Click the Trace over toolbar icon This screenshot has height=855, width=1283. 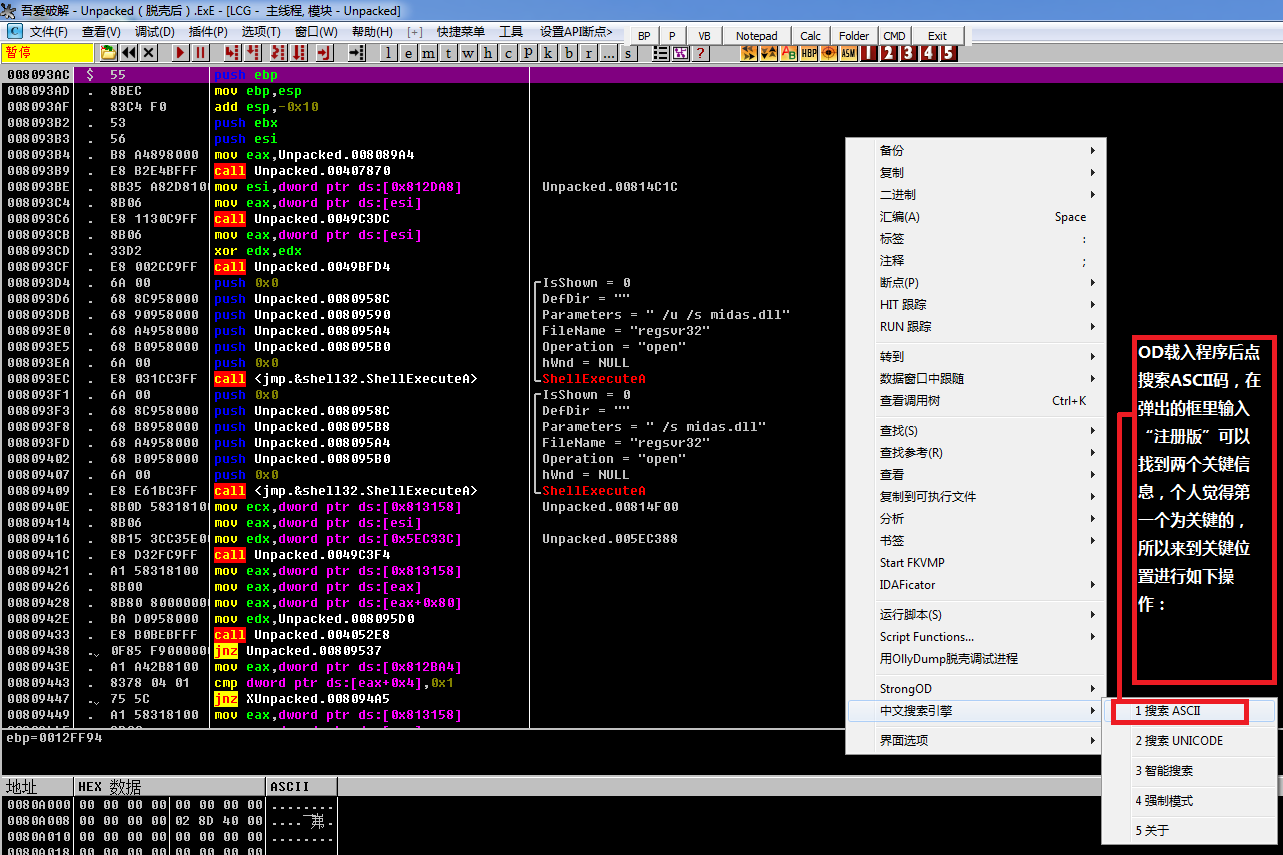298,53
